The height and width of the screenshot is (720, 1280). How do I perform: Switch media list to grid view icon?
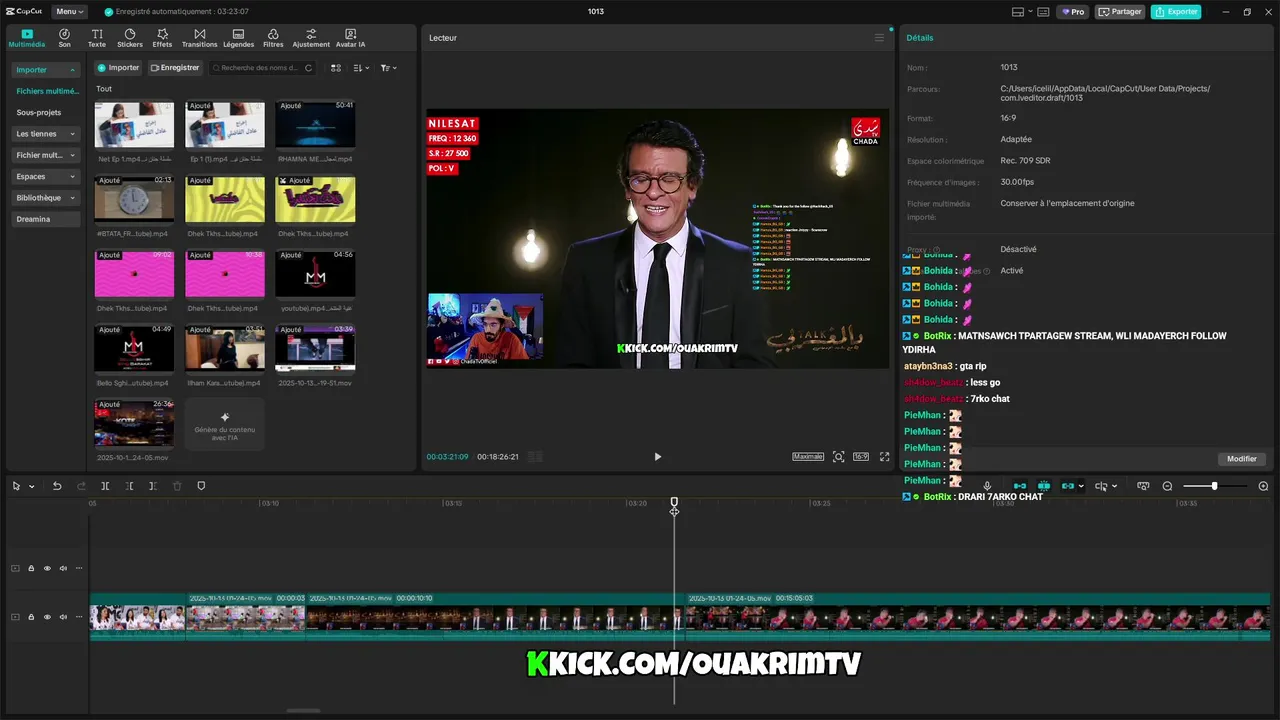pos(336,68)
